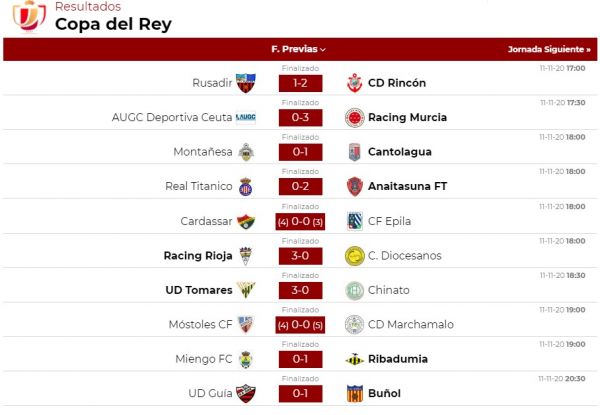This screenshot has width=600, height=415.
Task: Click the UD Guía 0-1 score box
Action: [300, 393]
